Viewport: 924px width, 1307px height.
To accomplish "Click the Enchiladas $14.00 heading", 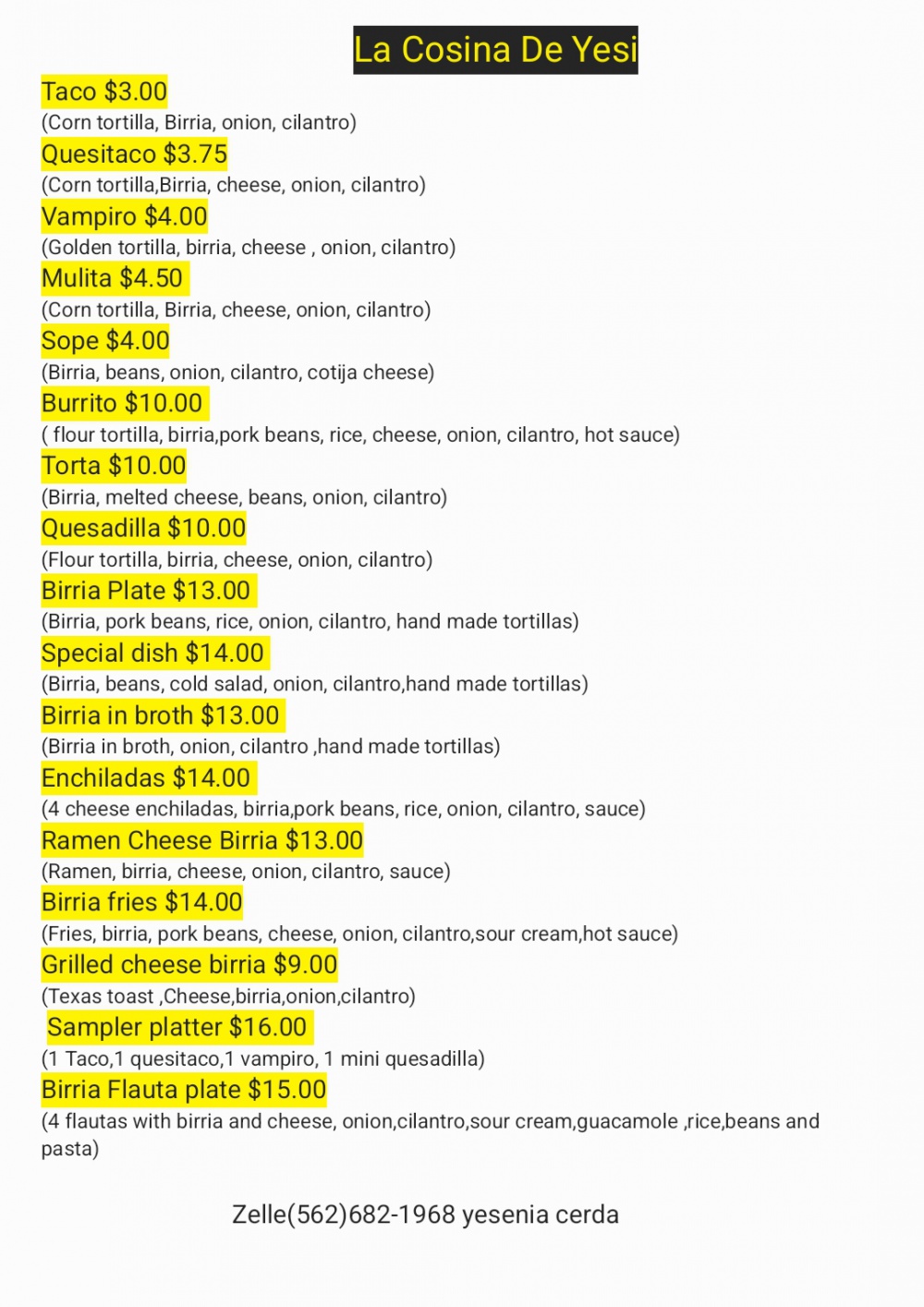I will (x=146, y=778).
